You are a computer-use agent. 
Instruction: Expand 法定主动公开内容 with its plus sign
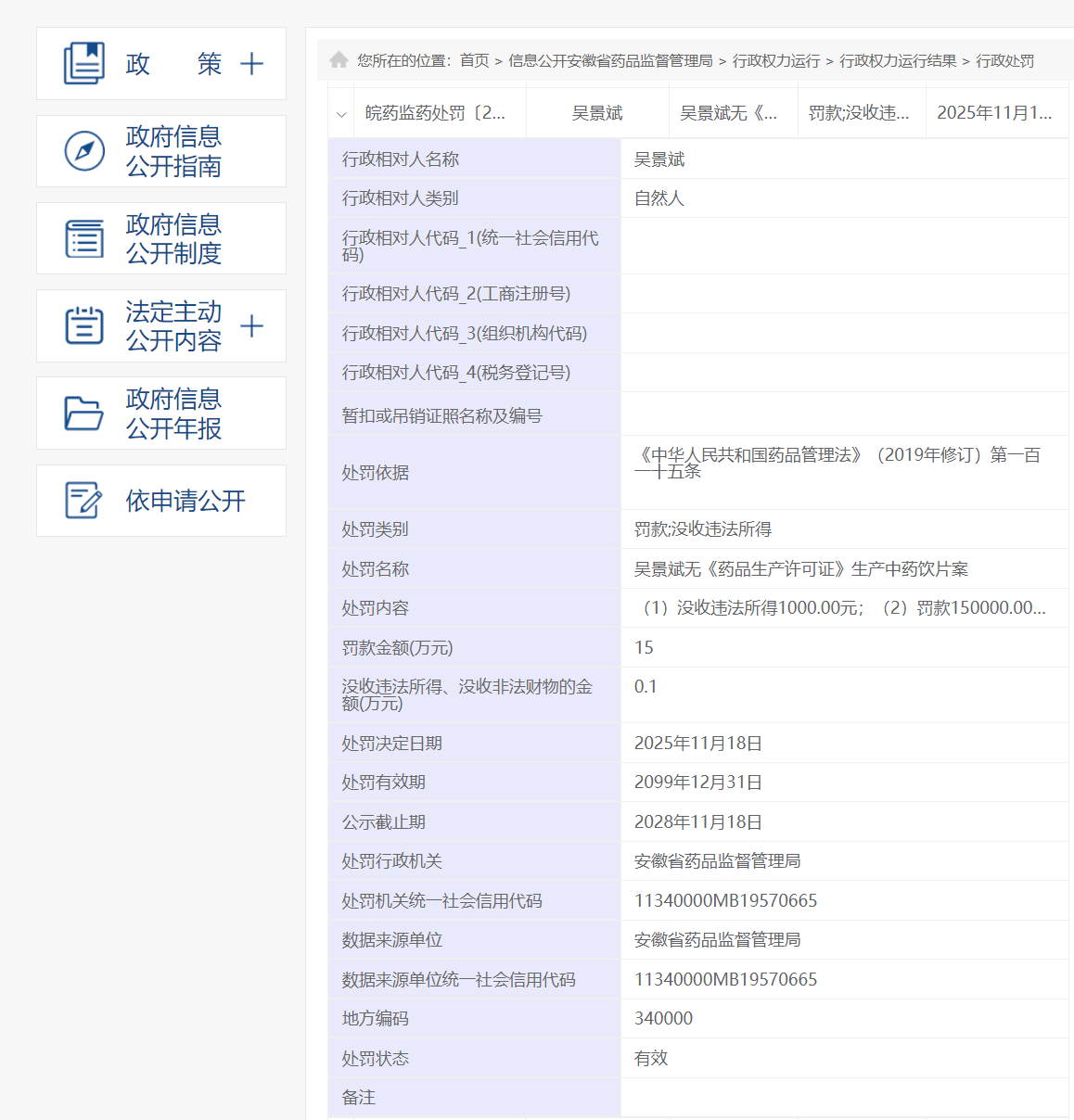251,326
